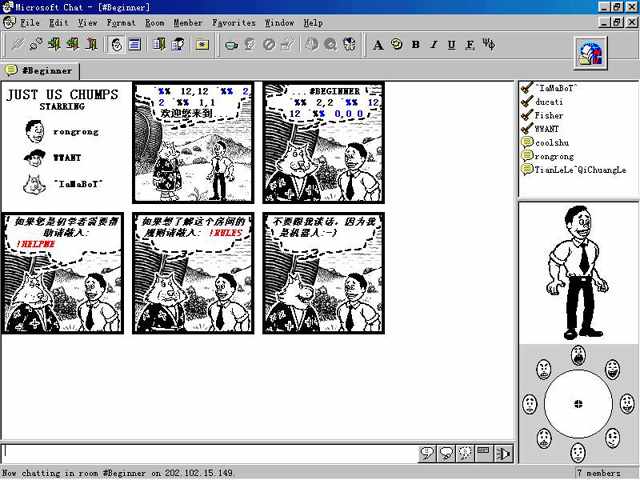Open the Favorites menu
The image size is (640, 480).
233,23
